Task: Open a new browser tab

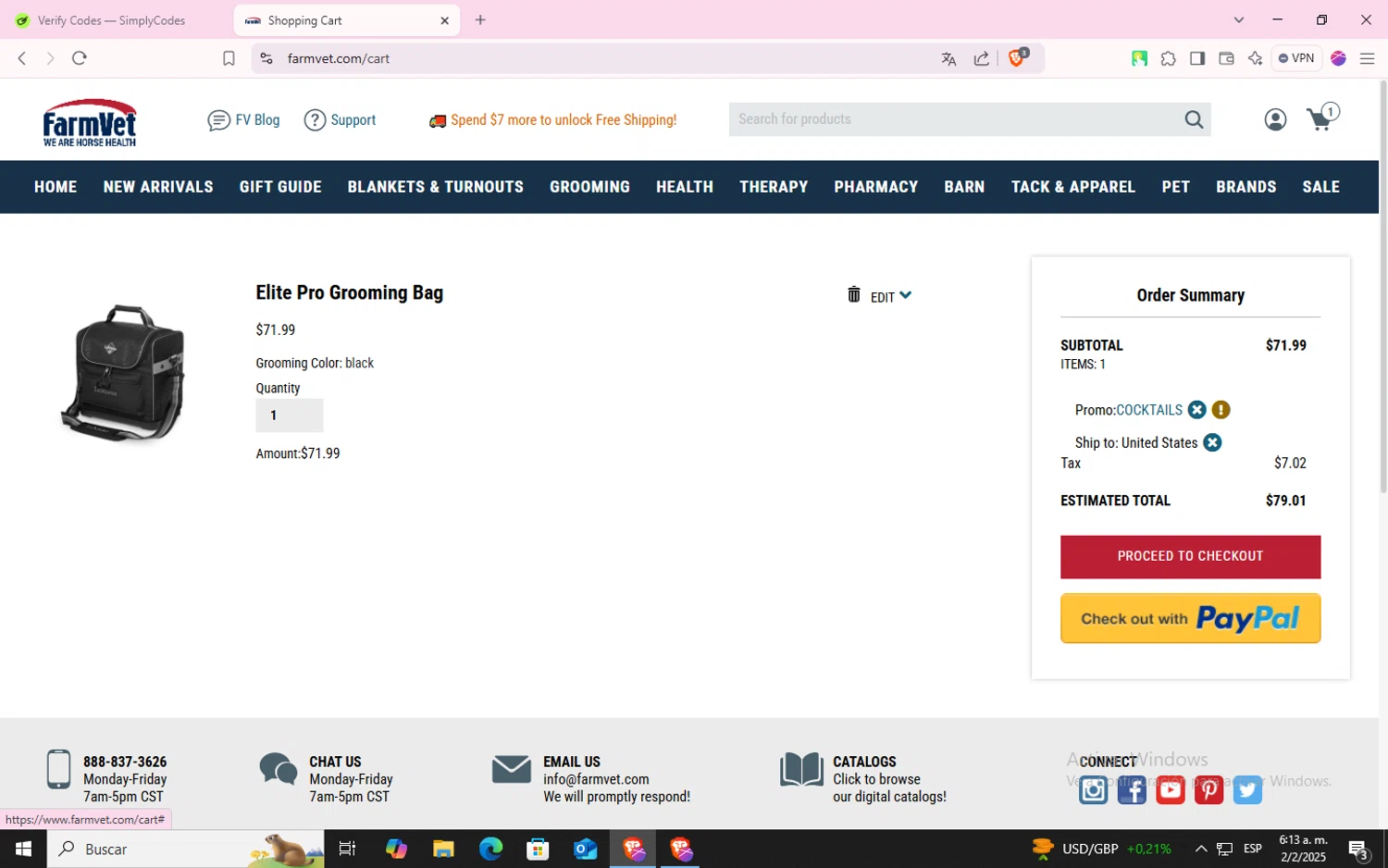Action: pos(480,20)
